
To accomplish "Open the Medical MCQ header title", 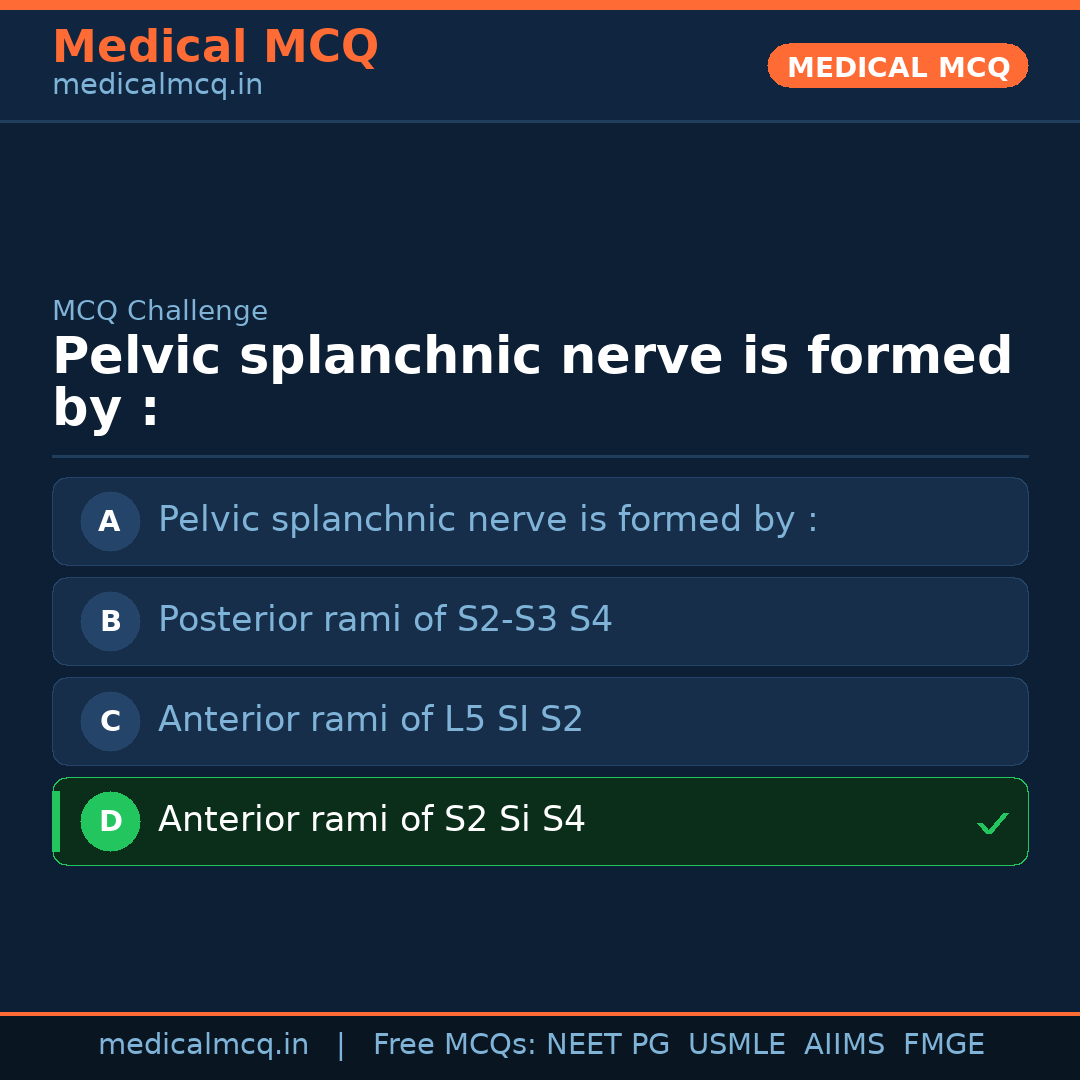I will 215,47.
